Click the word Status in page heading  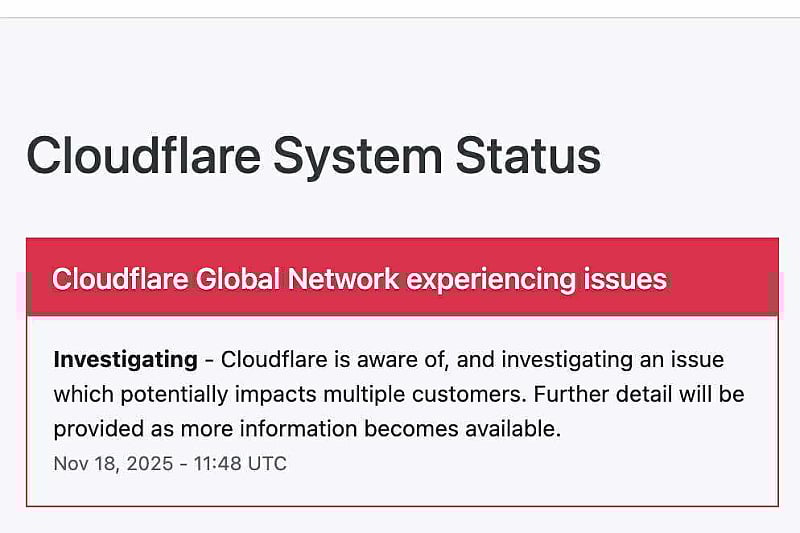pyautogui.click(x=528, y=157)
